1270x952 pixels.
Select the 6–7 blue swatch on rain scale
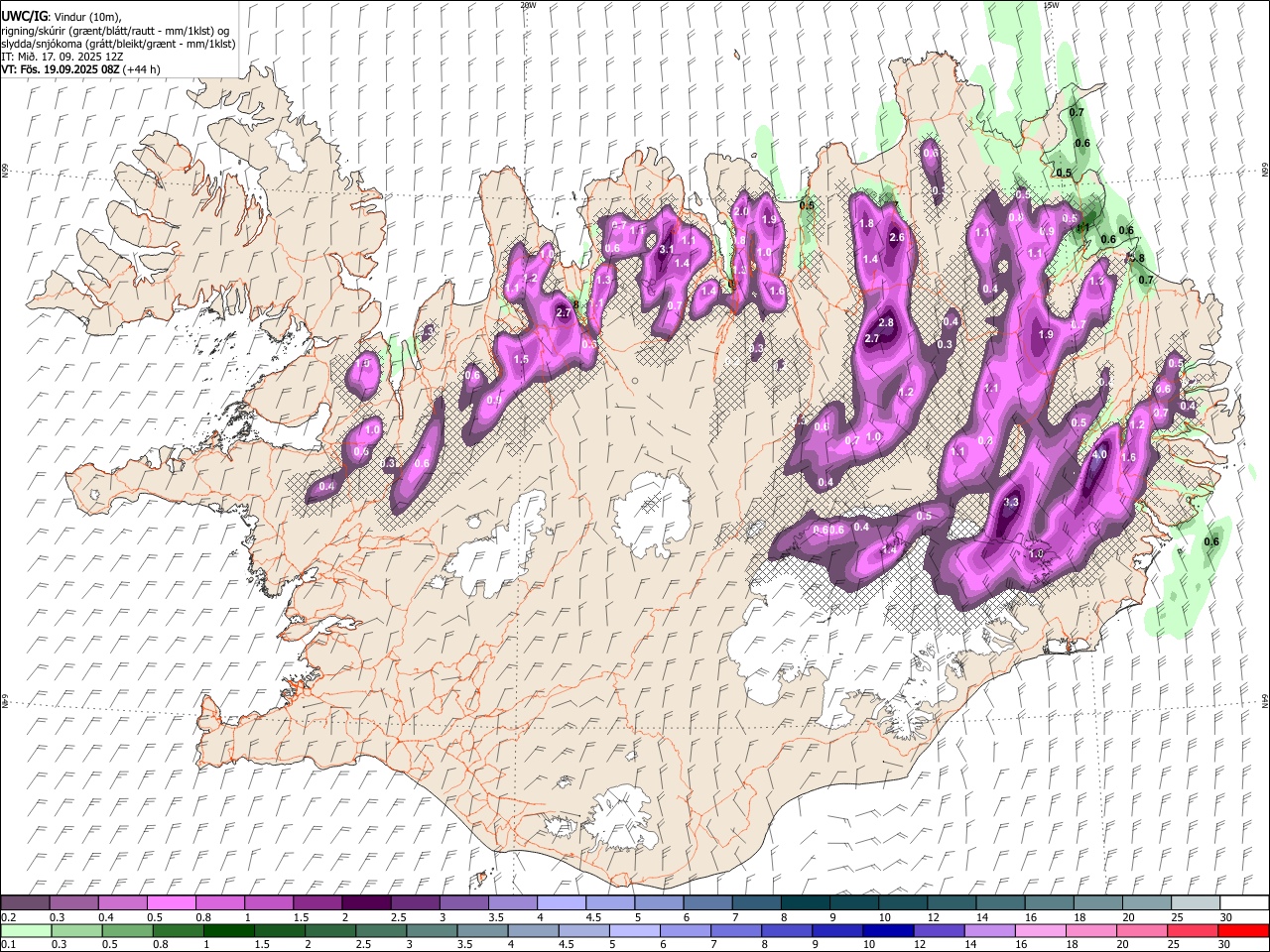686,930
